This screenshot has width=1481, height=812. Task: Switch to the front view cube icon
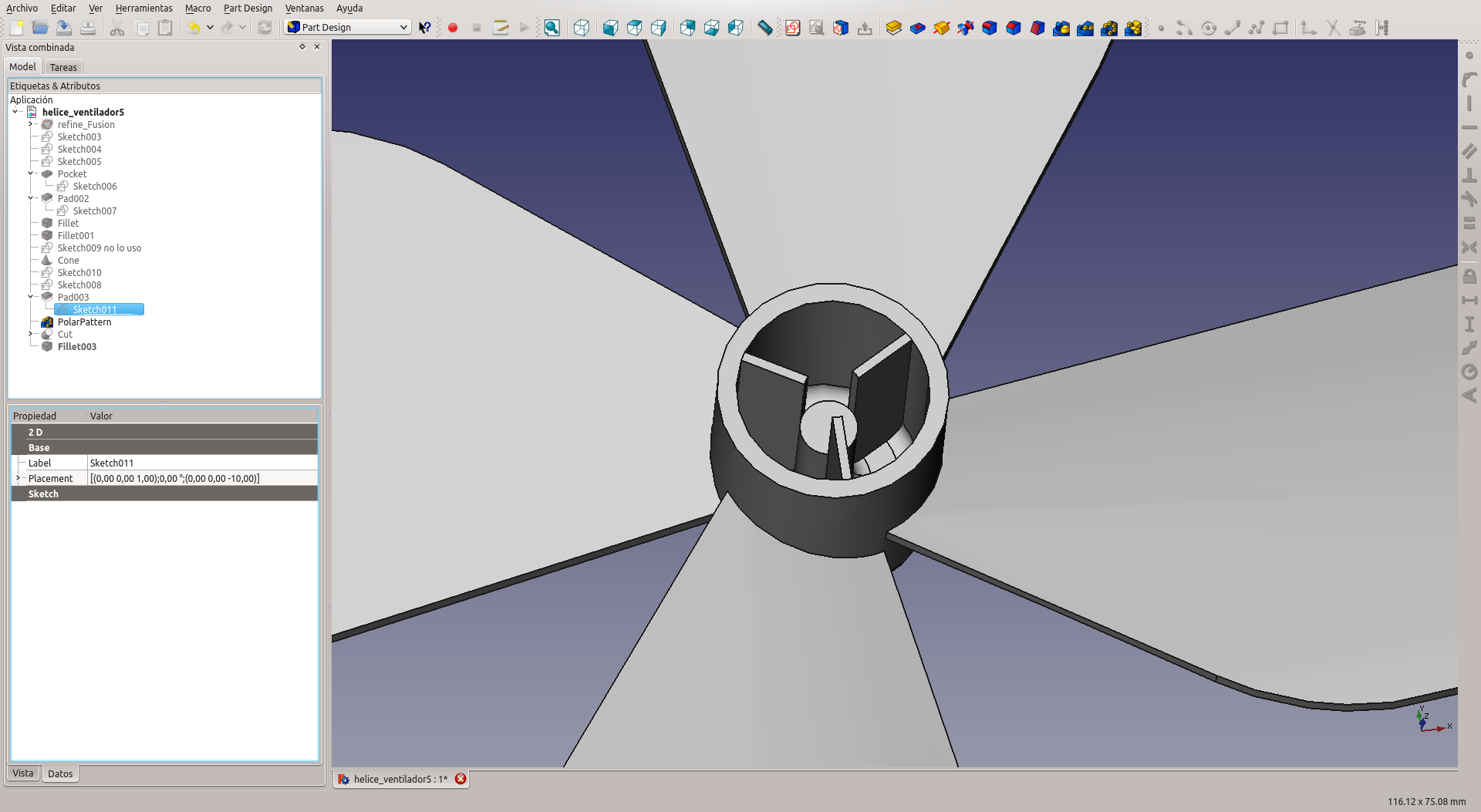coord(610,28)
